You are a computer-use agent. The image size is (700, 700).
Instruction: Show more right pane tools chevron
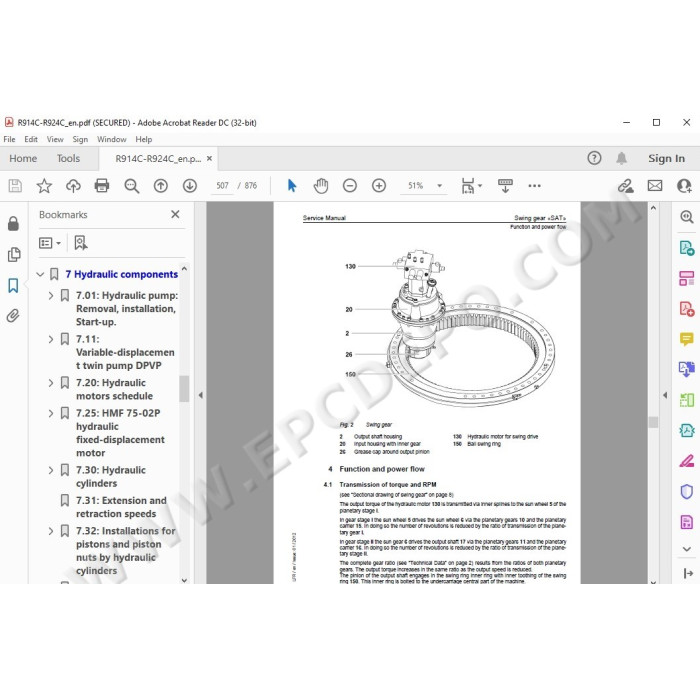tap(687, 549)
